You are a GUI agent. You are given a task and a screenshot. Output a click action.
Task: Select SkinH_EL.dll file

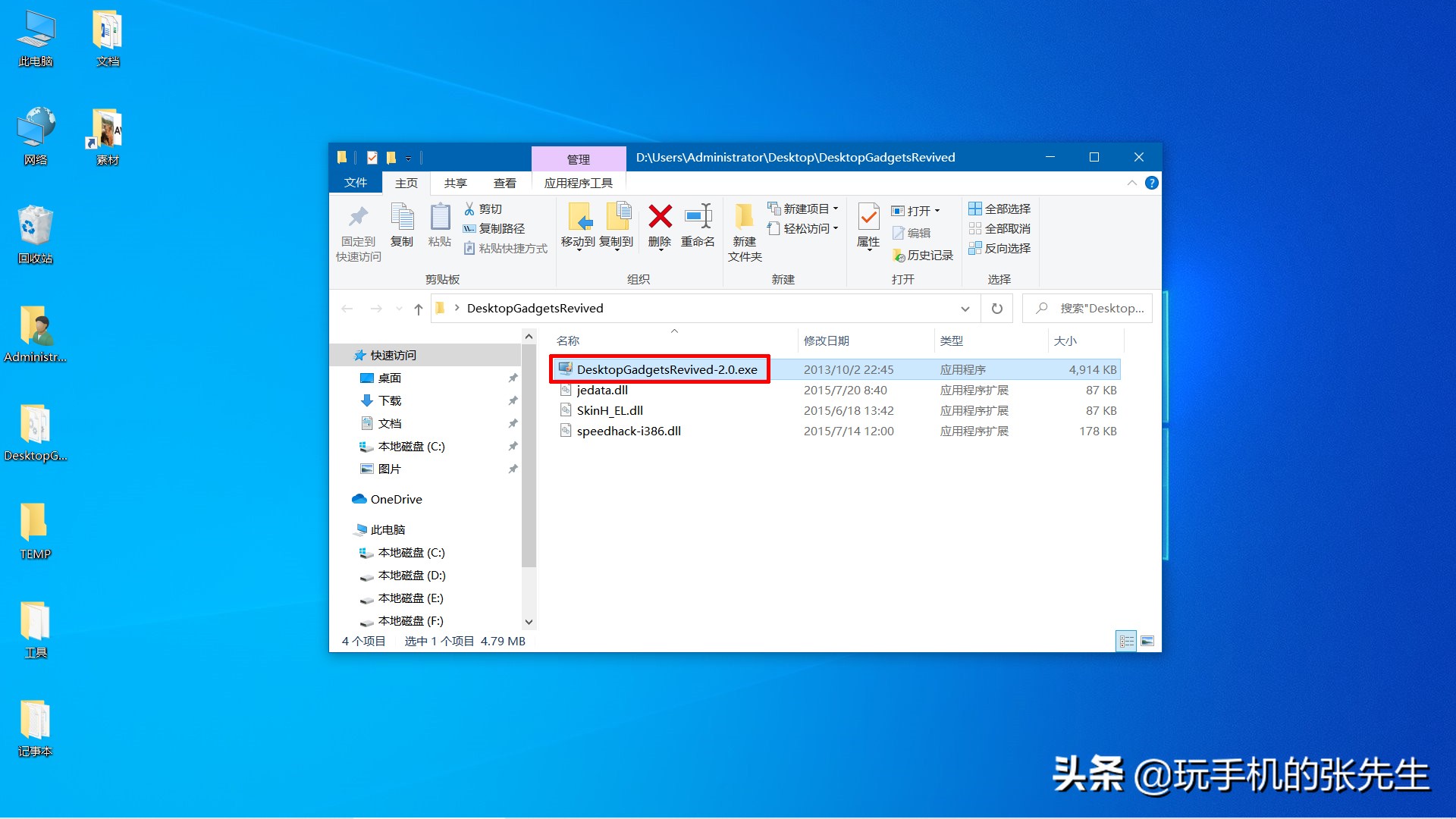pyautogui.click(x=610, y=410)
